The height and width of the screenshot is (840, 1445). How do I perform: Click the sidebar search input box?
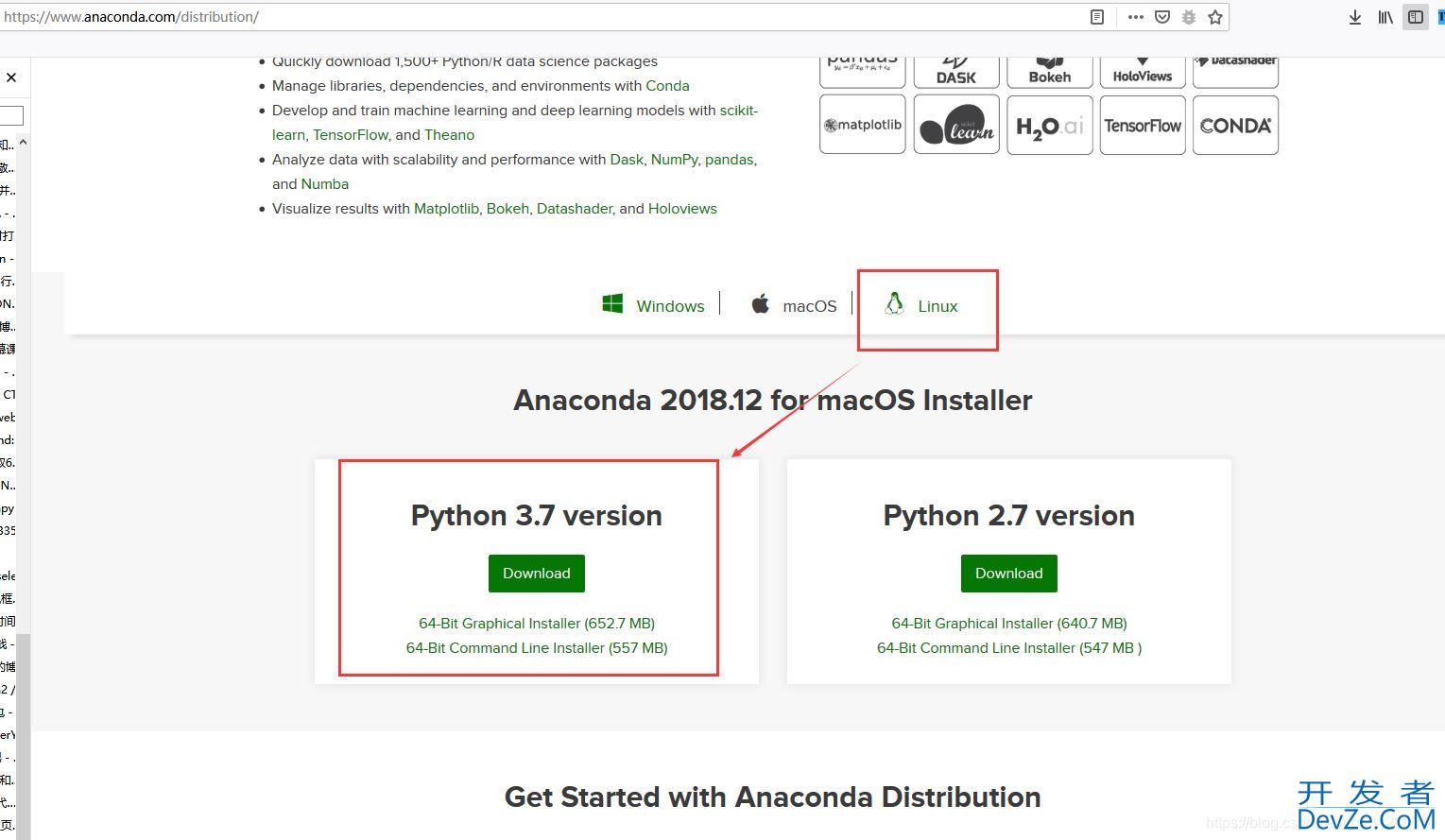point(10,115)
